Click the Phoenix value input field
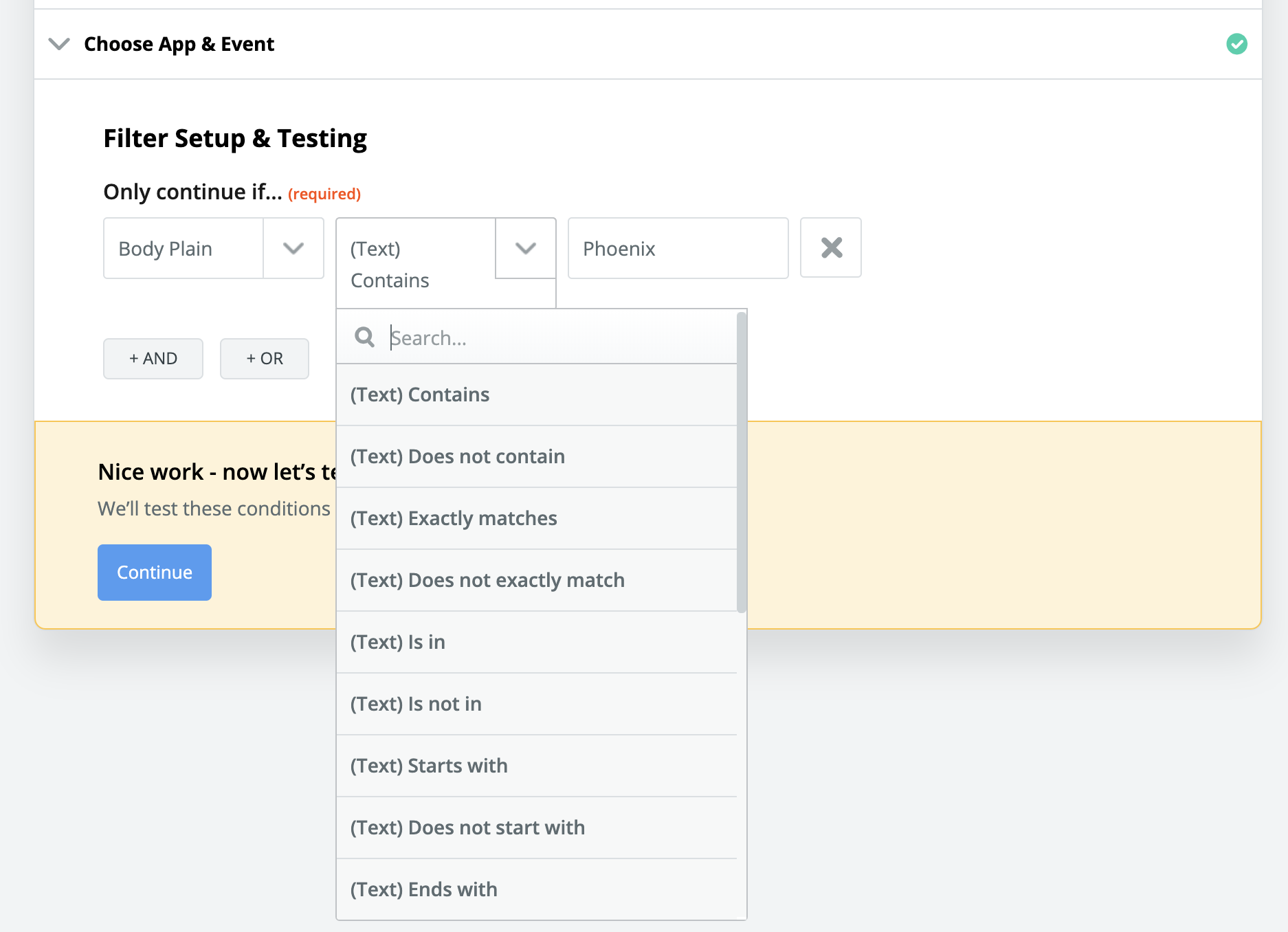The height and width of the screenshot is (932, 1288). [x=678, y=248]
